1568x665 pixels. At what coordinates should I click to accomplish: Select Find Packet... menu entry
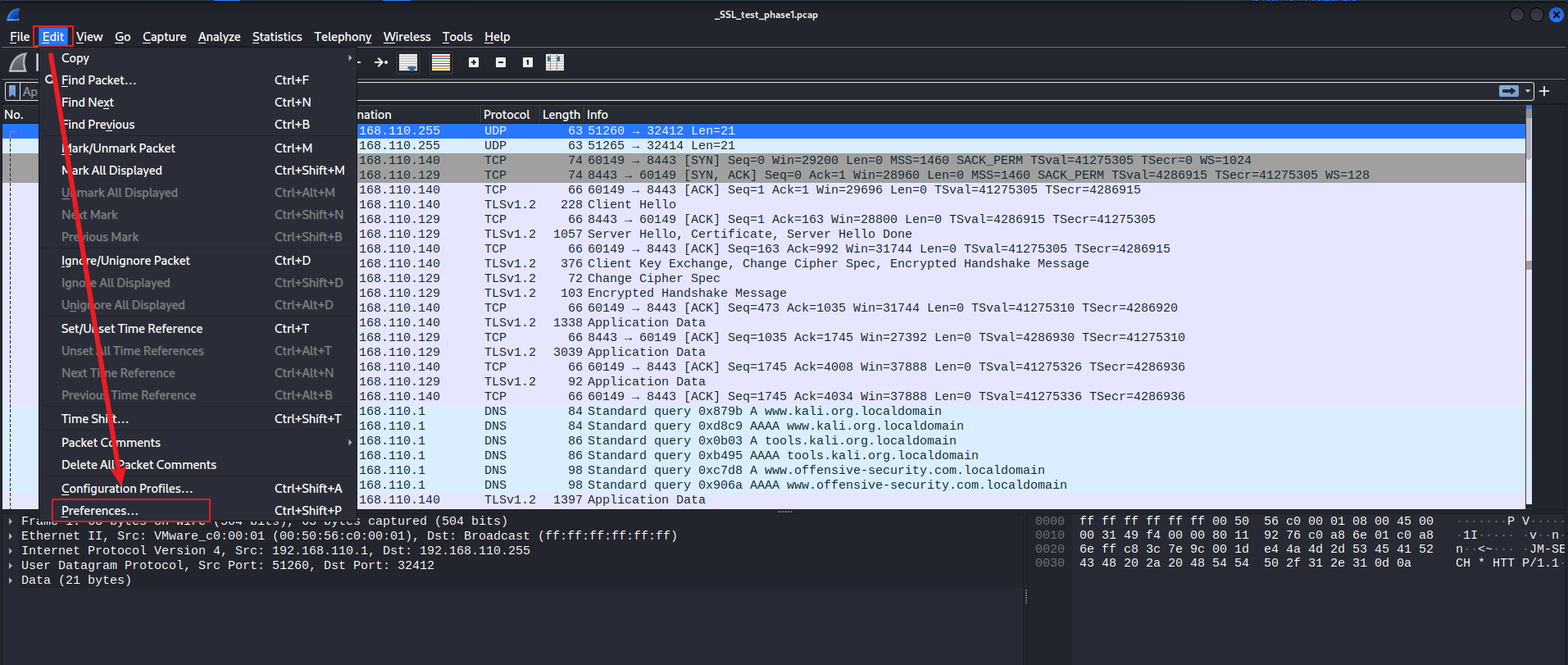(198, 80)
